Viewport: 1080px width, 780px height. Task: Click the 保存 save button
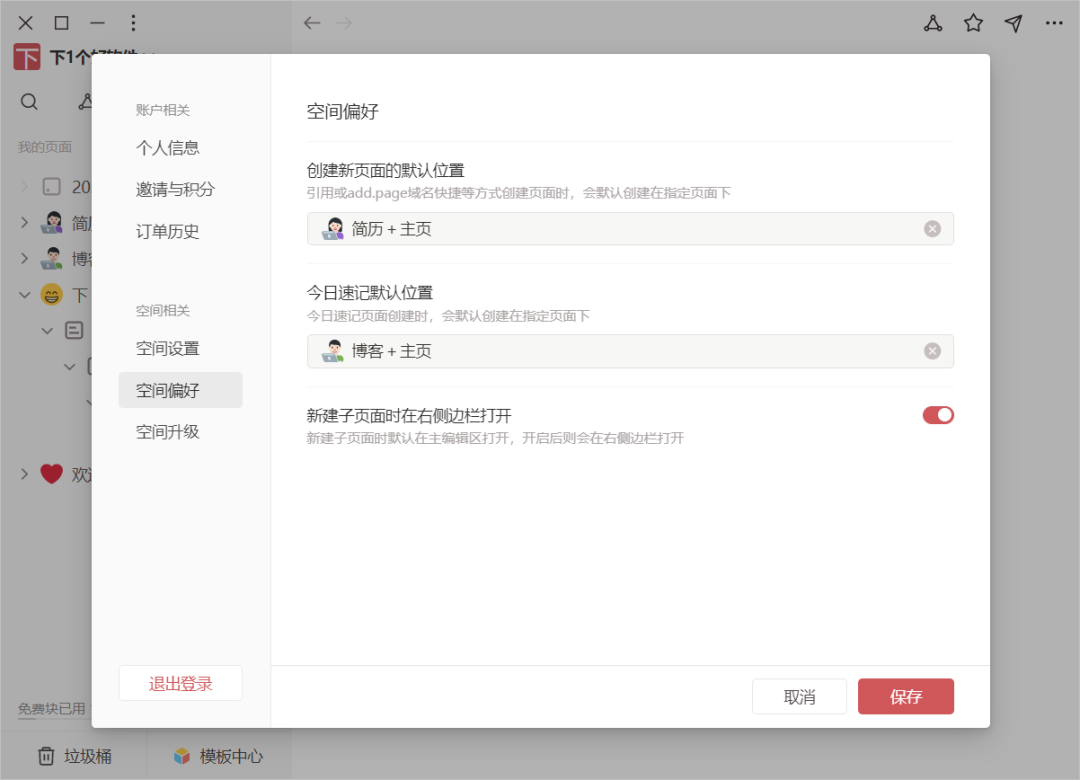tap(905, 696)
